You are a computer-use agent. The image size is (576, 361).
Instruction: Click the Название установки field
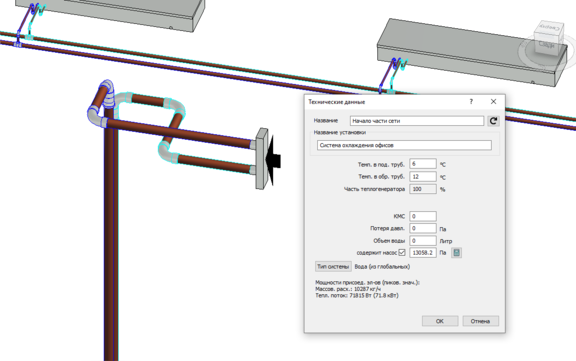click(x=404, y=145)
